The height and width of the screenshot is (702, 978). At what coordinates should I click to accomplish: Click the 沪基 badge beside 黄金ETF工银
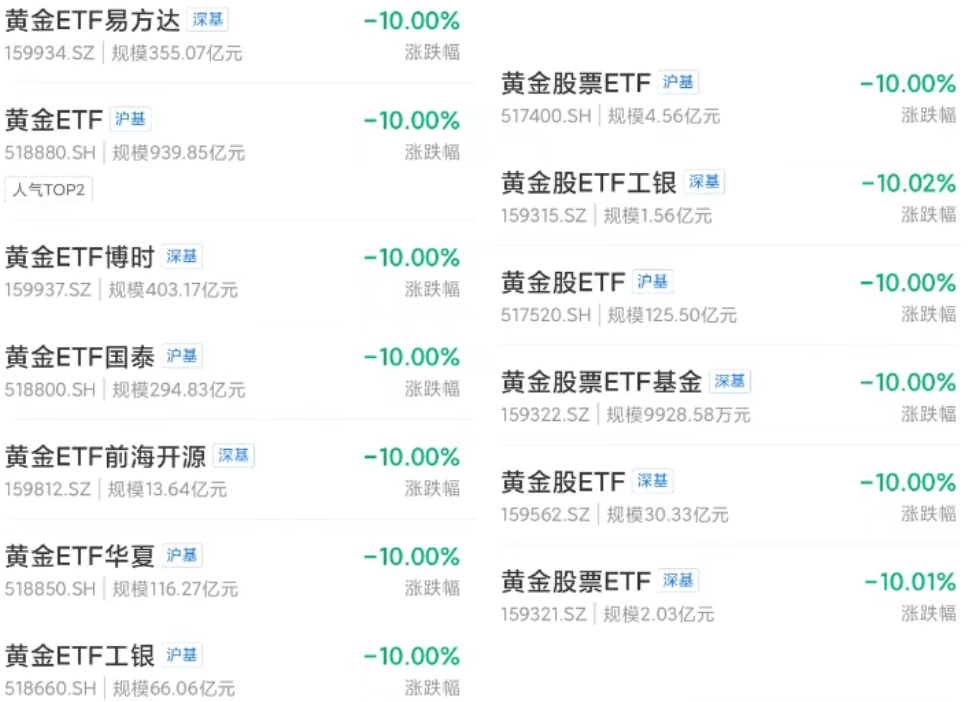pos(182,655)
